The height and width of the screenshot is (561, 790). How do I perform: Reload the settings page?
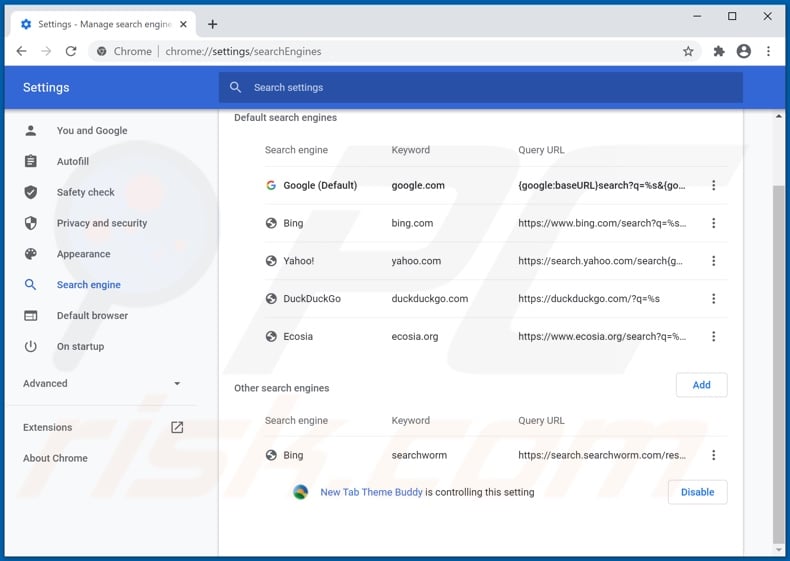point(71,51)
